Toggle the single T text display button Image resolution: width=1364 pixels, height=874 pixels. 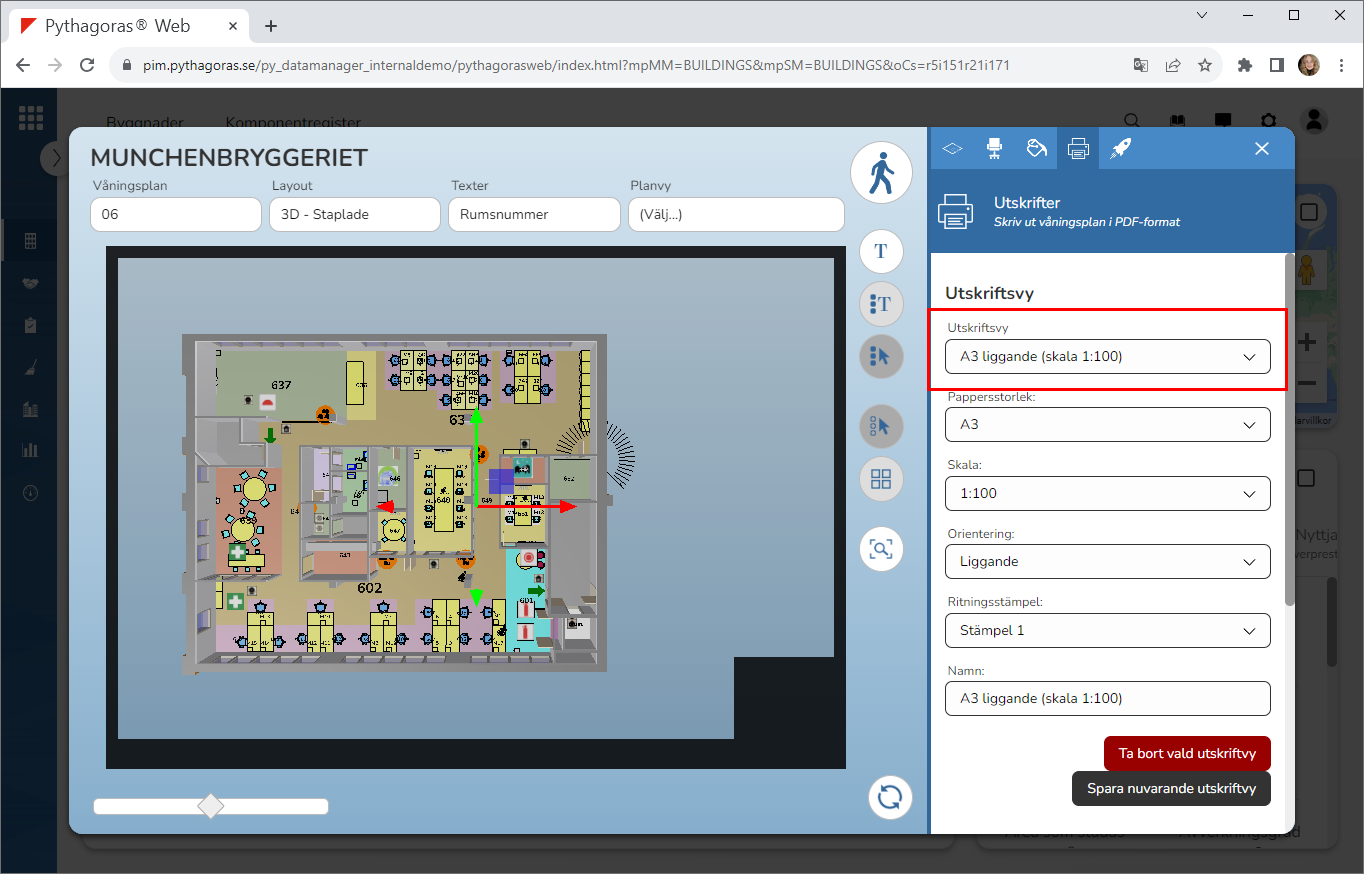coord(881,251)
